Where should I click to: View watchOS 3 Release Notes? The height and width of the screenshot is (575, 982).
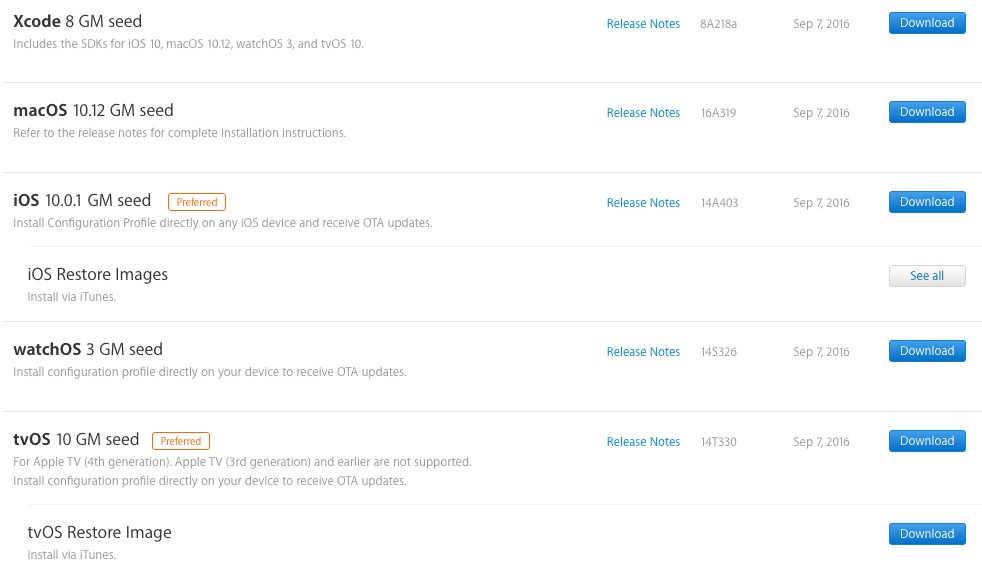tap(643, 352)
